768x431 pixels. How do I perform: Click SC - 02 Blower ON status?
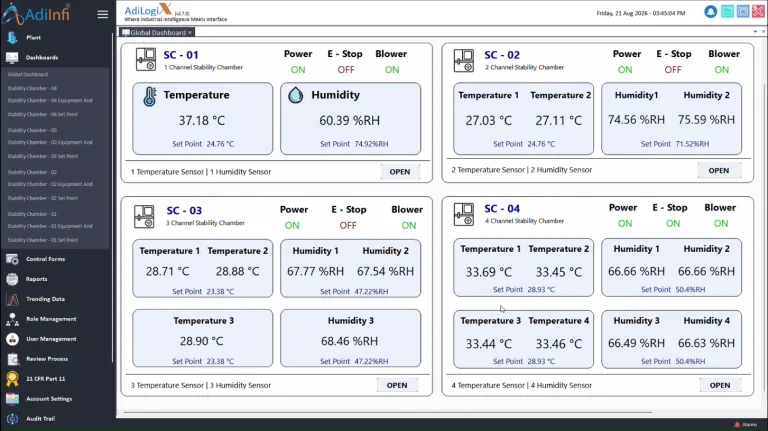721,70
